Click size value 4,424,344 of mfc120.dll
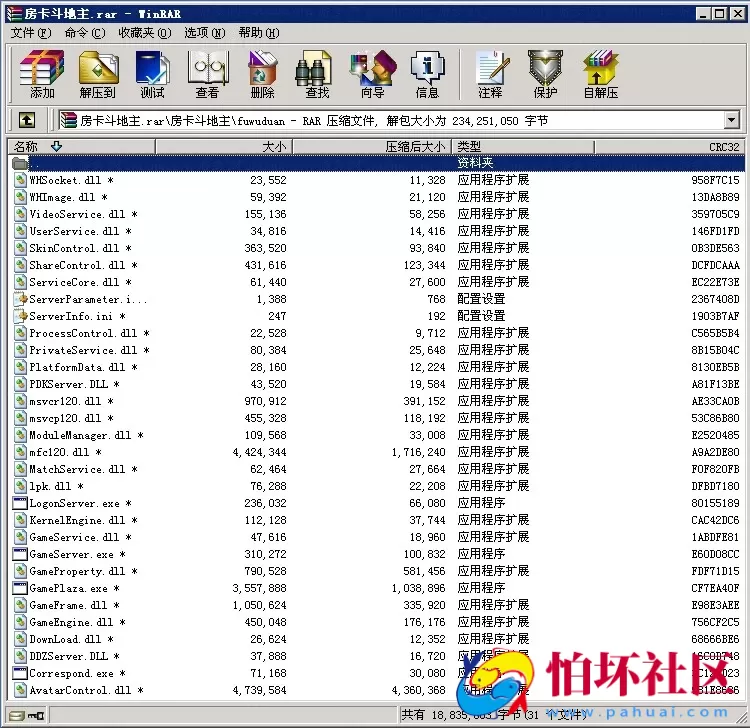750x728 pixels. click(x=260, y=452)
